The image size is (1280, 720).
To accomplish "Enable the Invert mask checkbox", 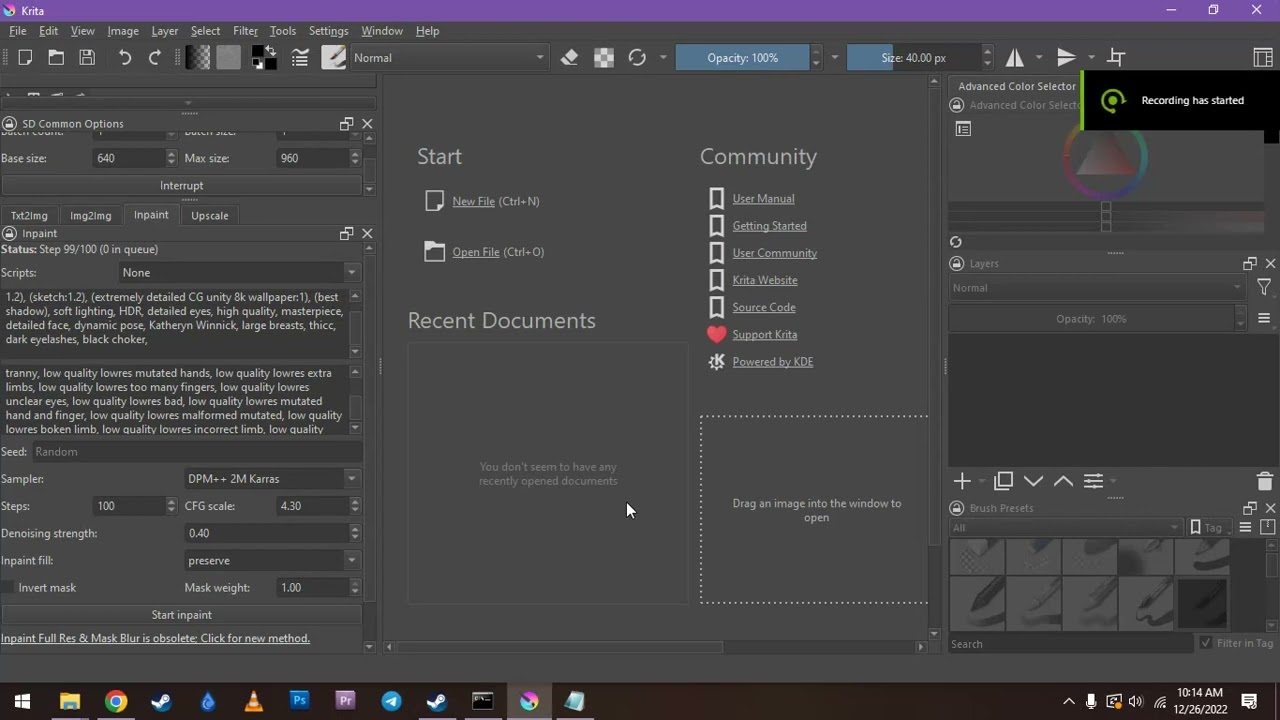I will coord(9,588).
